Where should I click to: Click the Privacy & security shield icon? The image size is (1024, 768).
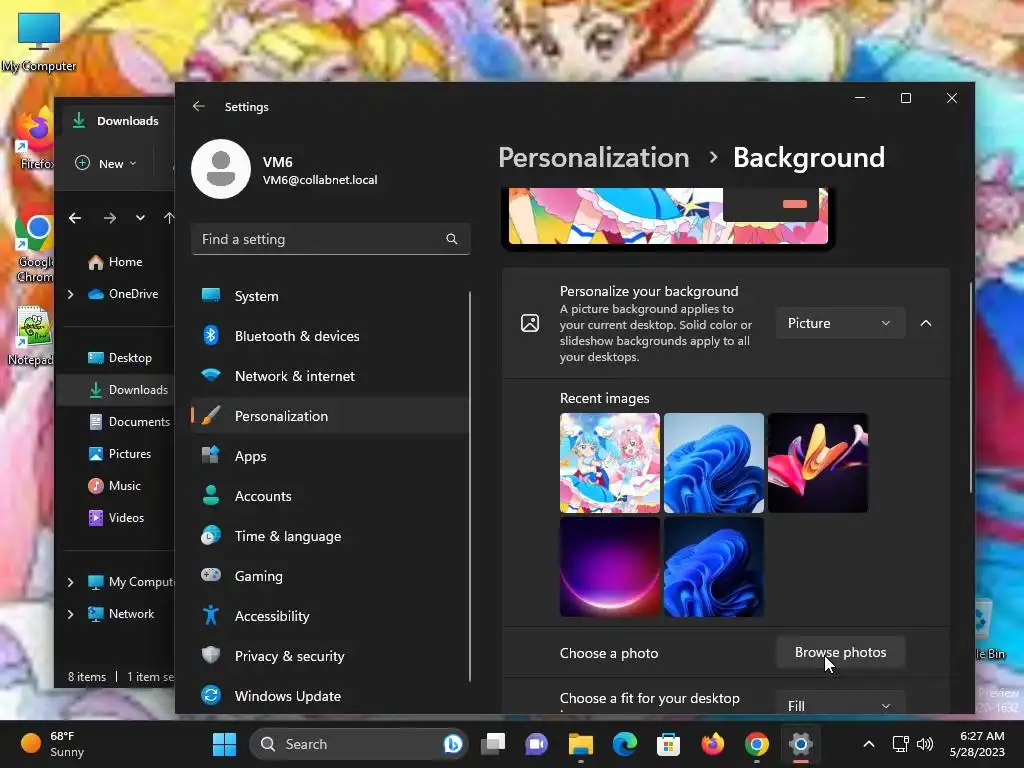(211, 655)
